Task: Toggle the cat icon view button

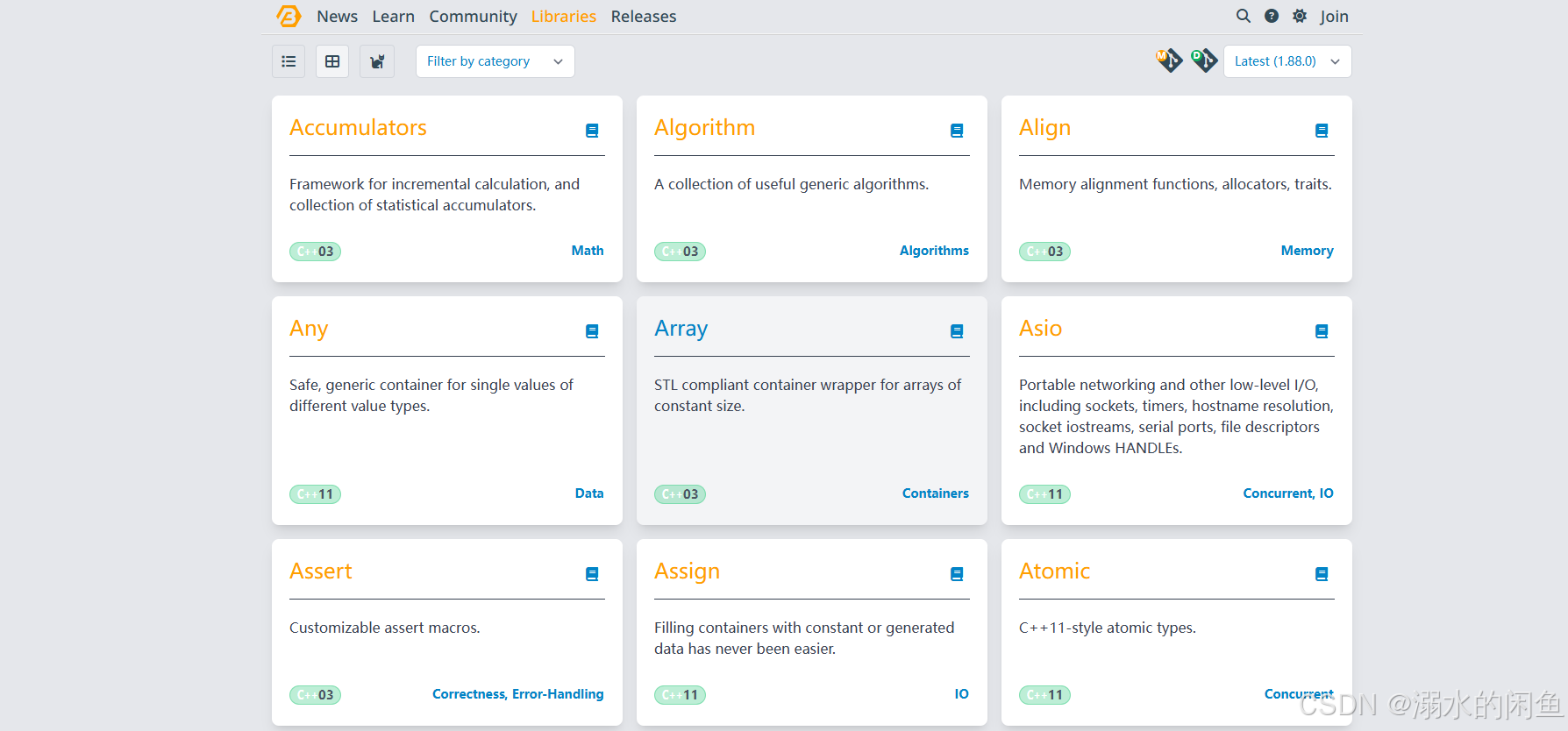Action: (377, 61)
